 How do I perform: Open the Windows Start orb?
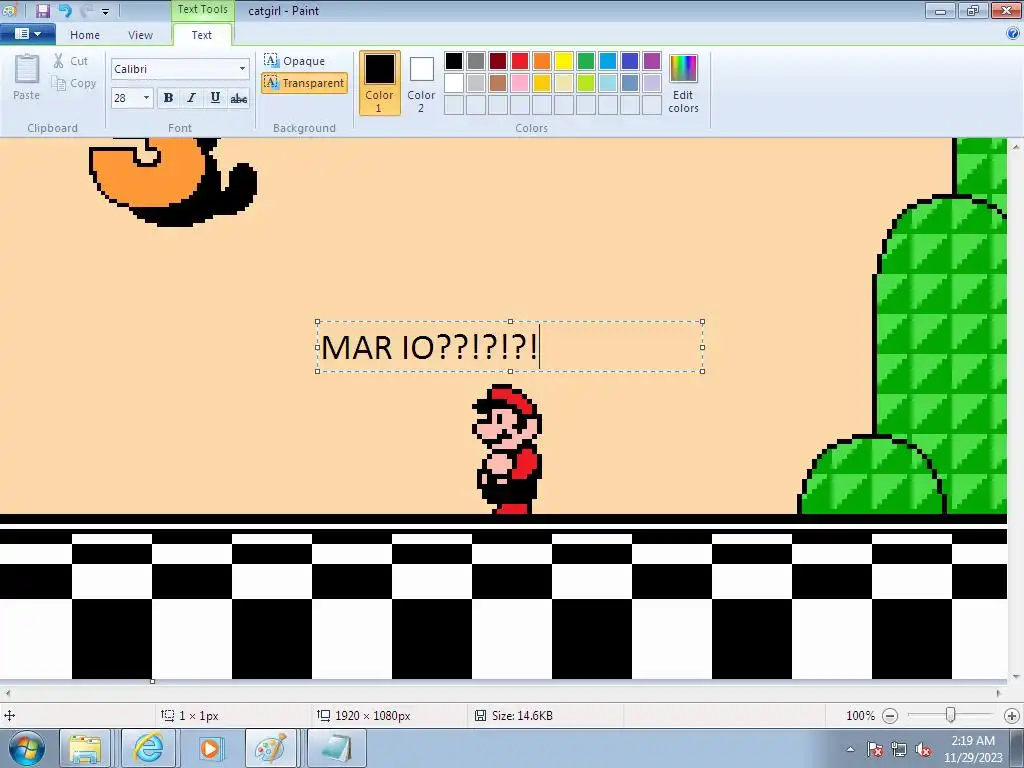[x=26, y=748]
